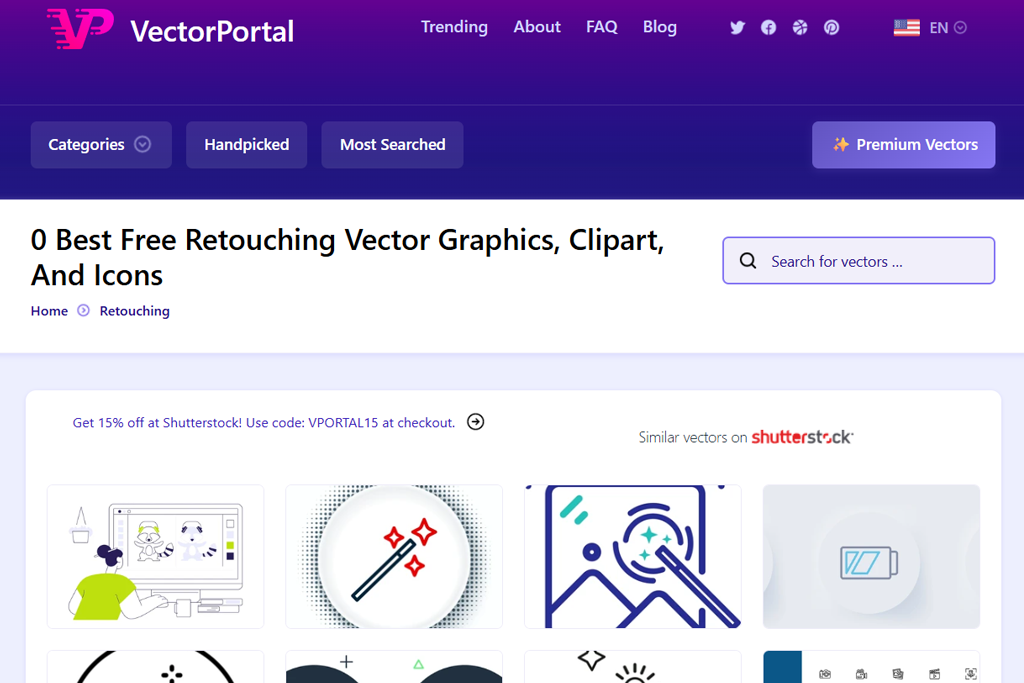Click the arrow icon beside Shutterstock offer
Image resolution: width=1024 pixels, height=683 pixels.
(475, 422)
